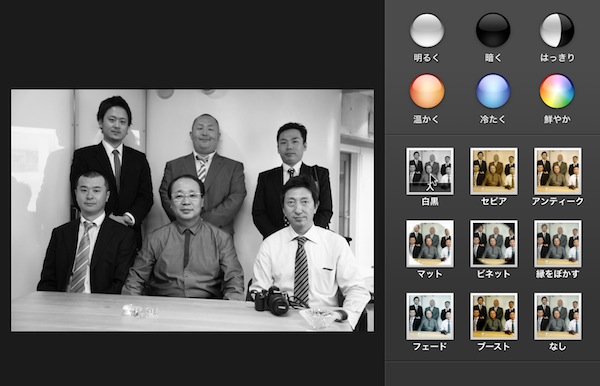The height and width of the screenshot is (386, 600).
Task: Select the half-tone はっきり contrast orb
Action: [557, 30]
